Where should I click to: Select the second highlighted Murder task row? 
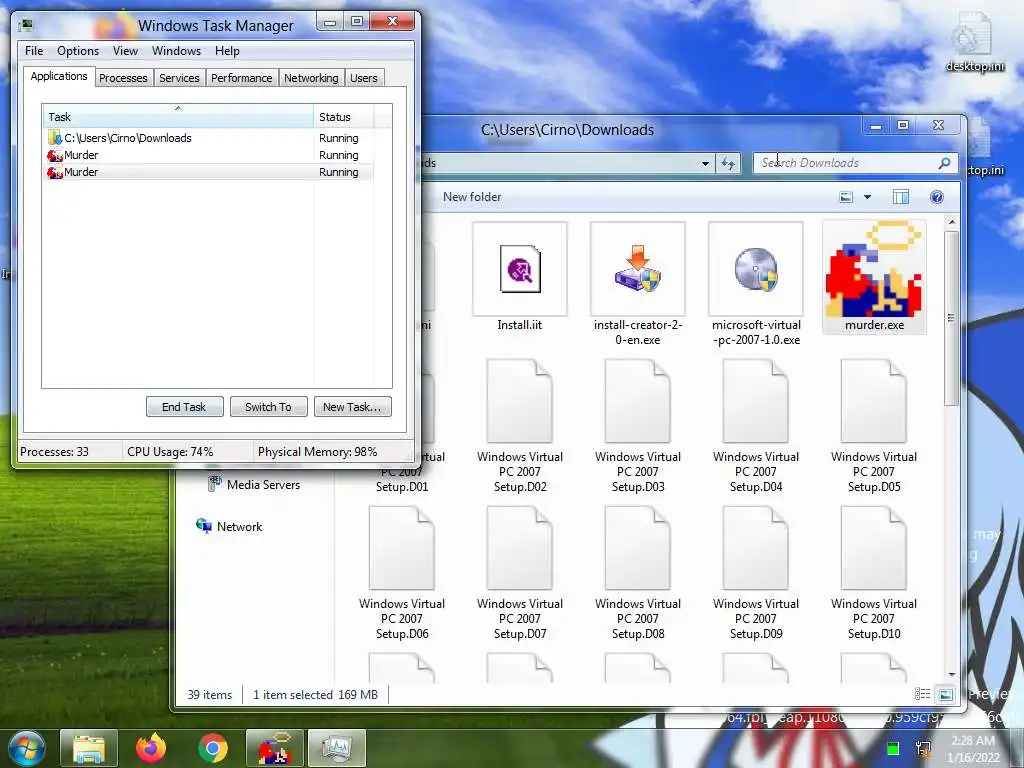coord(209,172)
